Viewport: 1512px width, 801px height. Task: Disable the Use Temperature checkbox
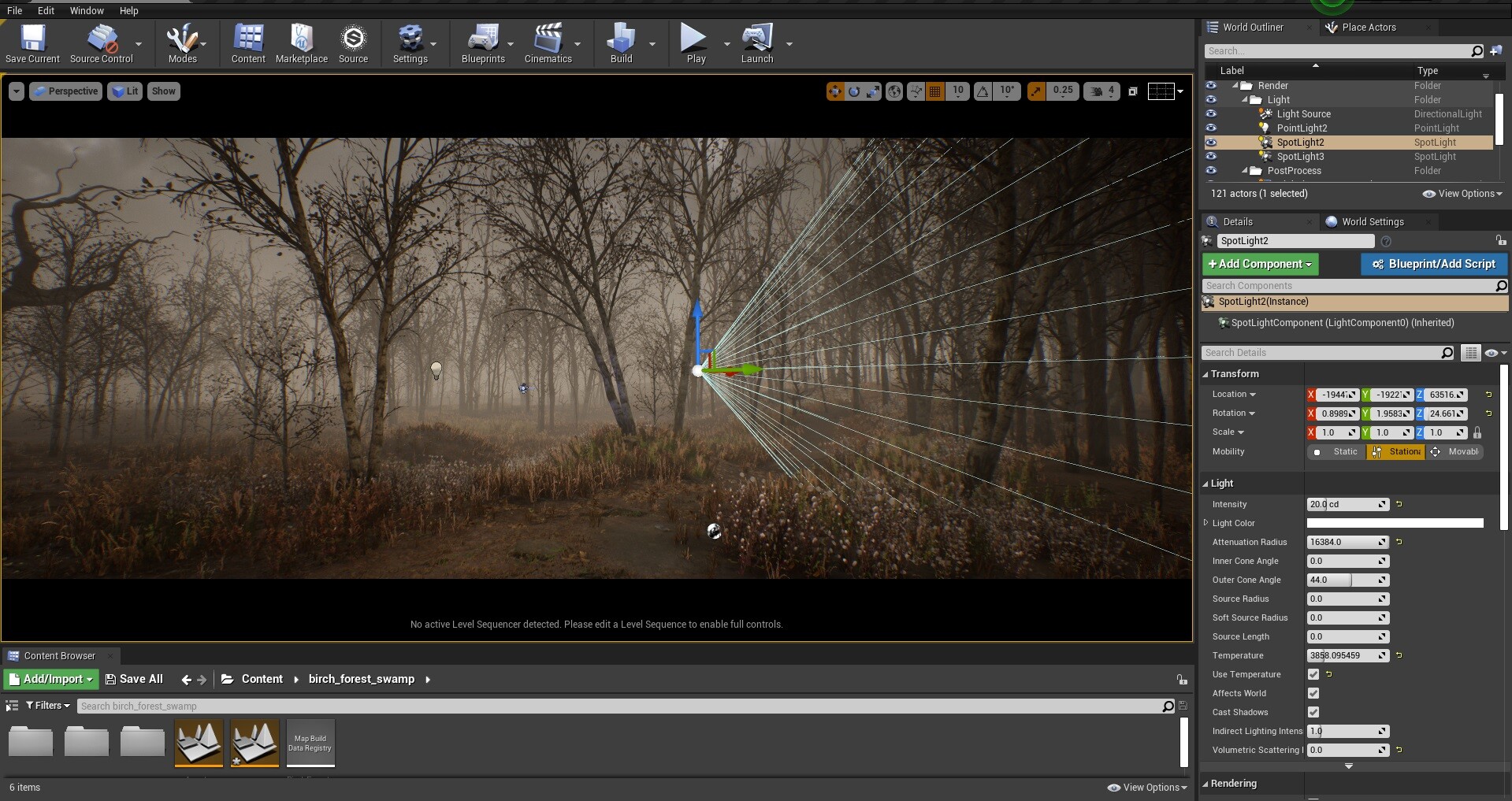point(1313,674)
